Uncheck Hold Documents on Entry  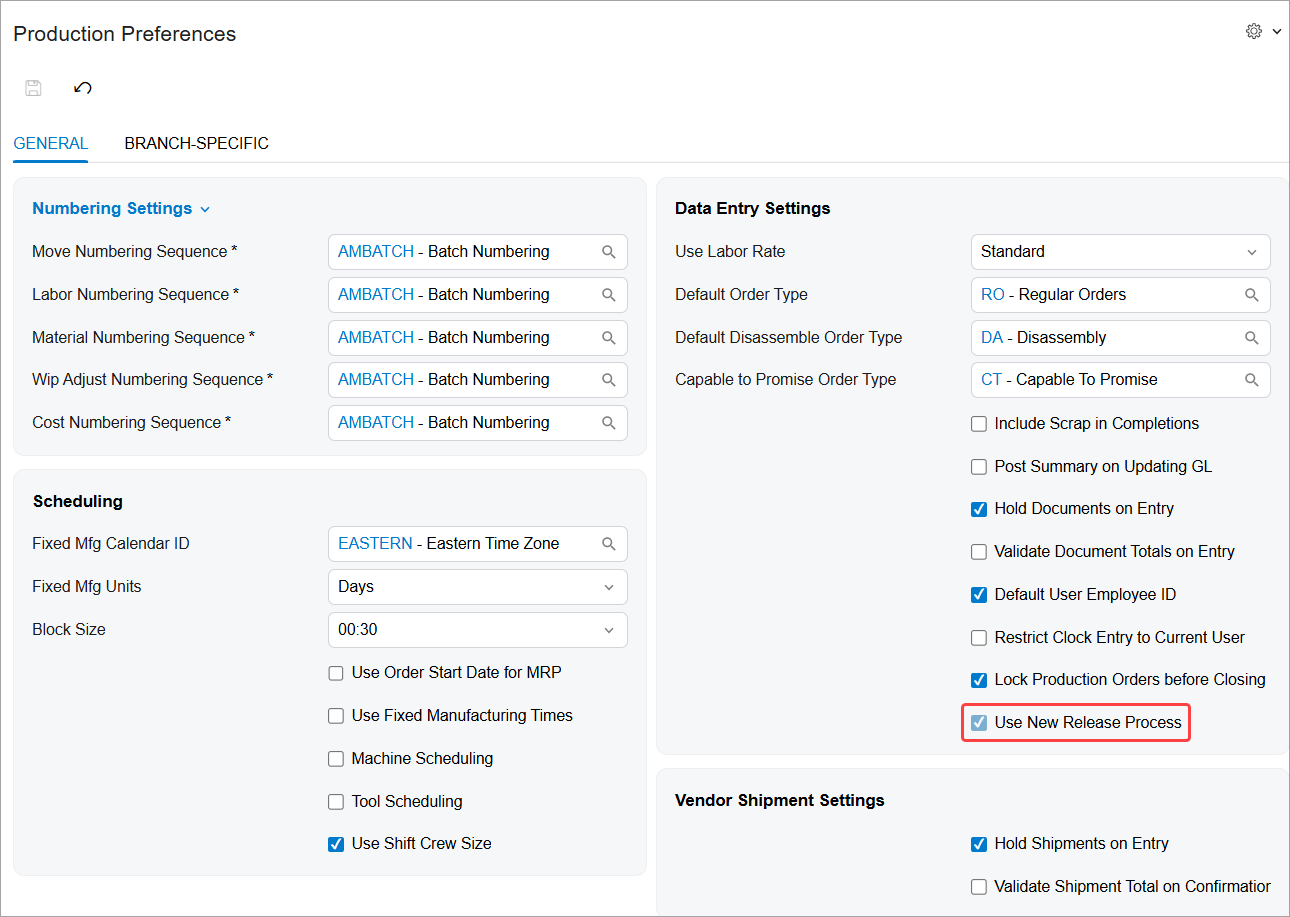tap(979, 509)
